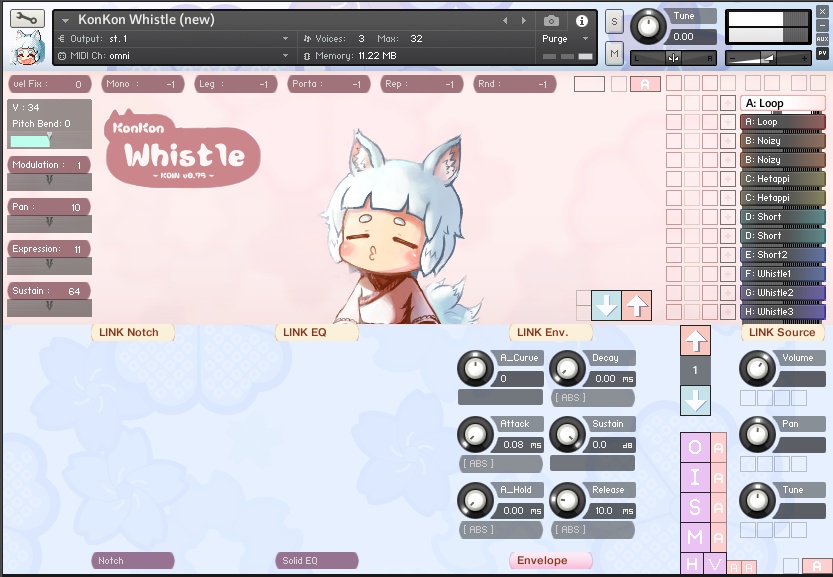The width and height of the screenshot is (833, 577).
Task: Select the "S" icon in the OISMH column
Action: [693, 508]
